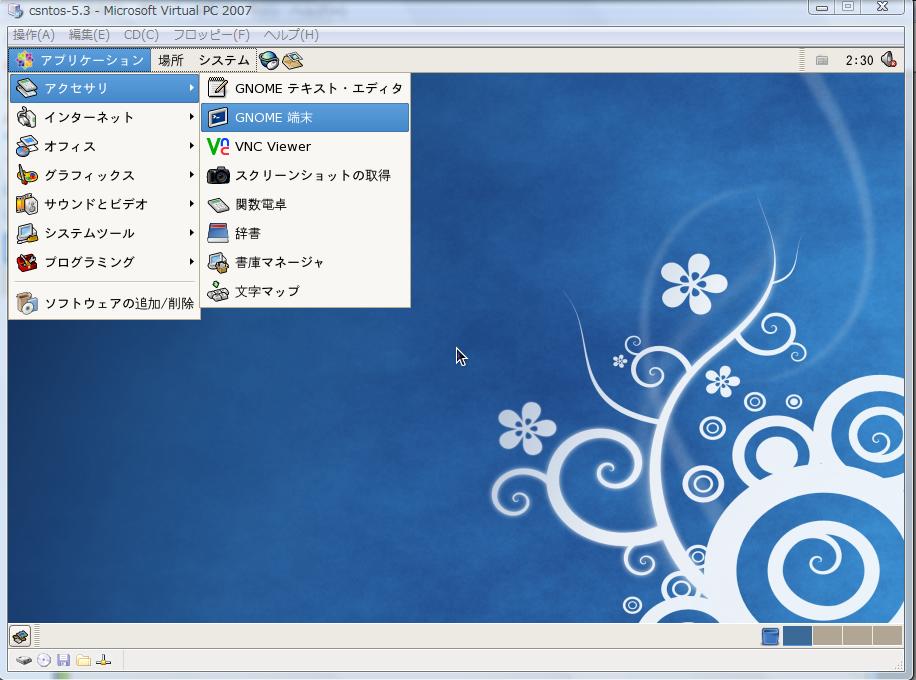
Task: Click the show desktop icon in bottom panel
Action: (x=20, y=636)
